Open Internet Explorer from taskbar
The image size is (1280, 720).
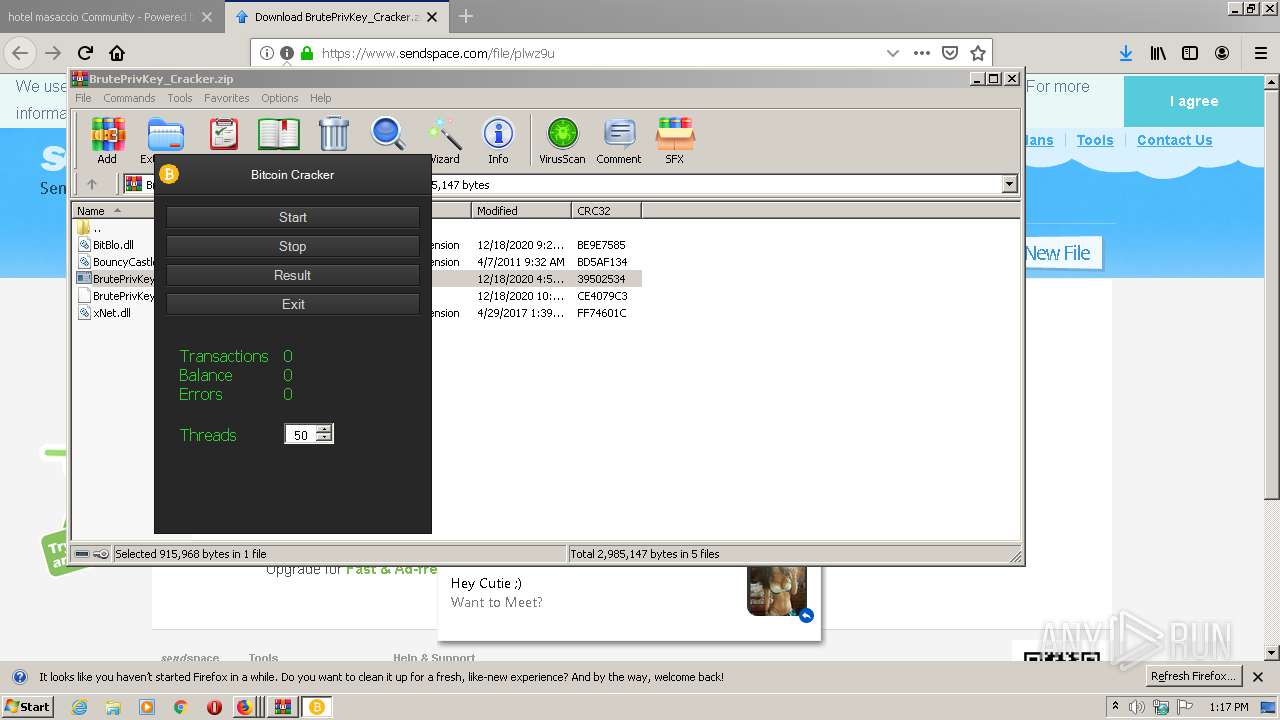[x=80, y=707]
